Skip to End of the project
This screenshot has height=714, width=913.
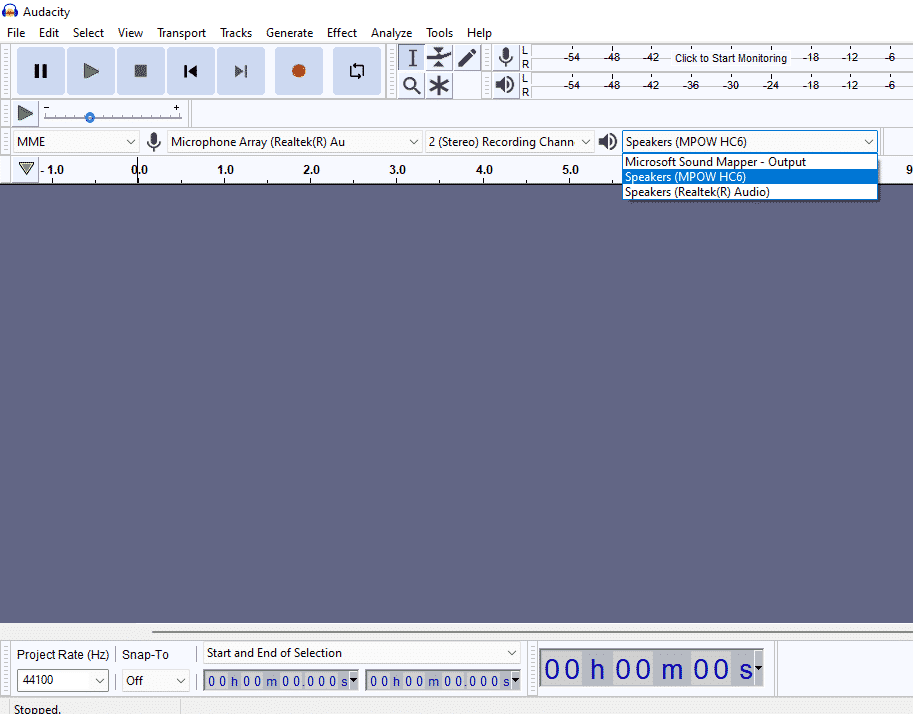pyautogui.click(x=241, y=71)
